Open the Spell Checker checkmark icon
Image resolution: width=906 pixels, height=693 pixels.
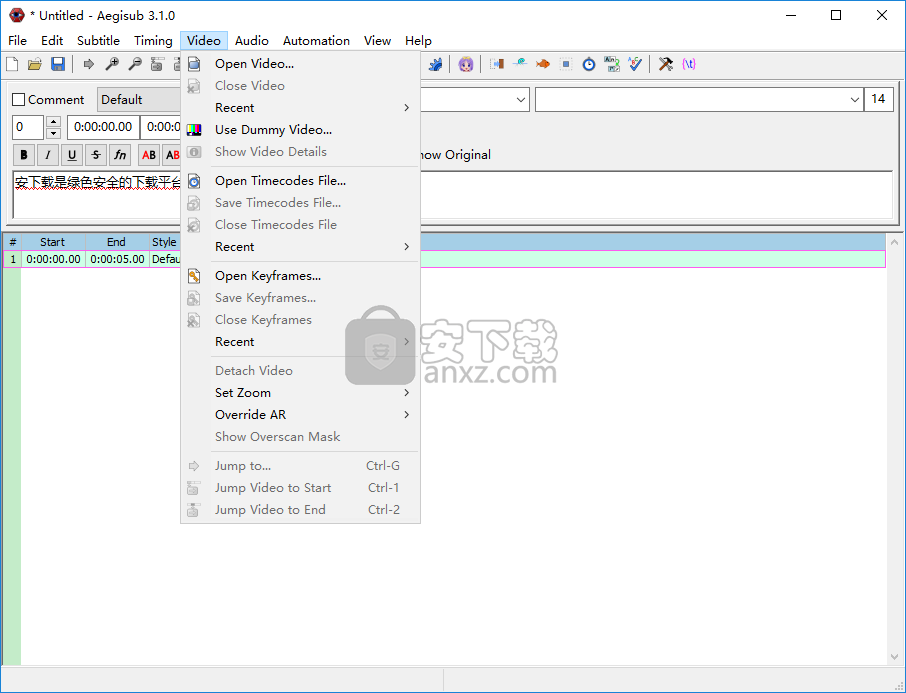pos(635,64)
